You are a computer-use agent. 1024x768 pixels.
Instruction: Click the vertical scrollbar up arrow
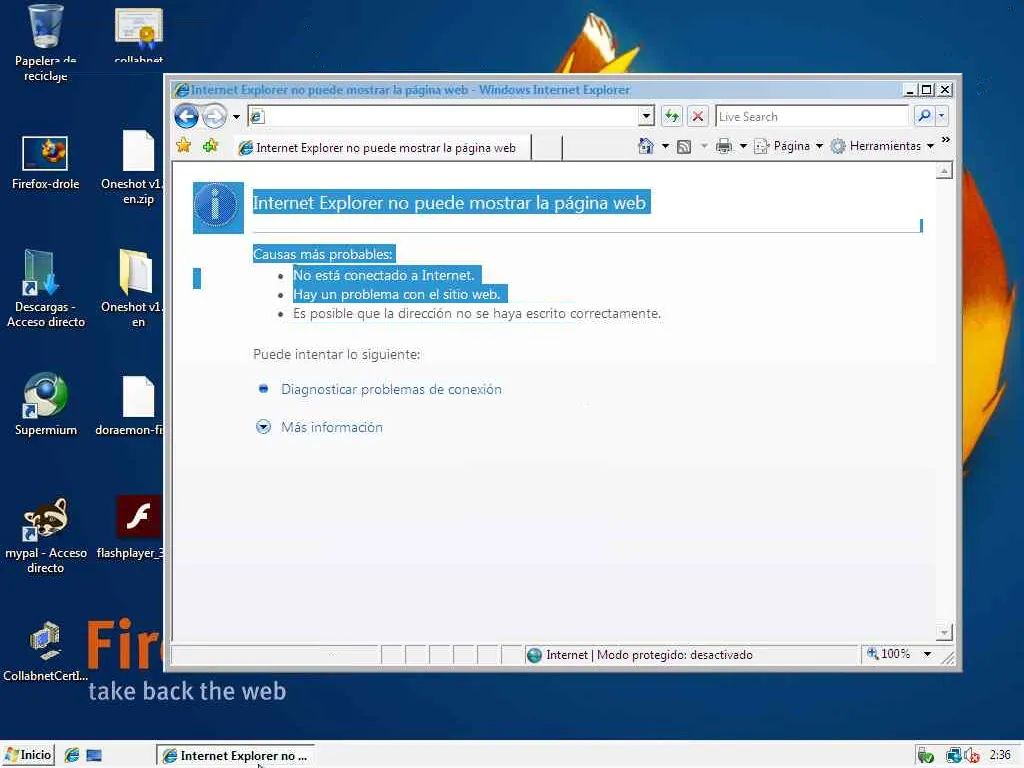[944, 171]
